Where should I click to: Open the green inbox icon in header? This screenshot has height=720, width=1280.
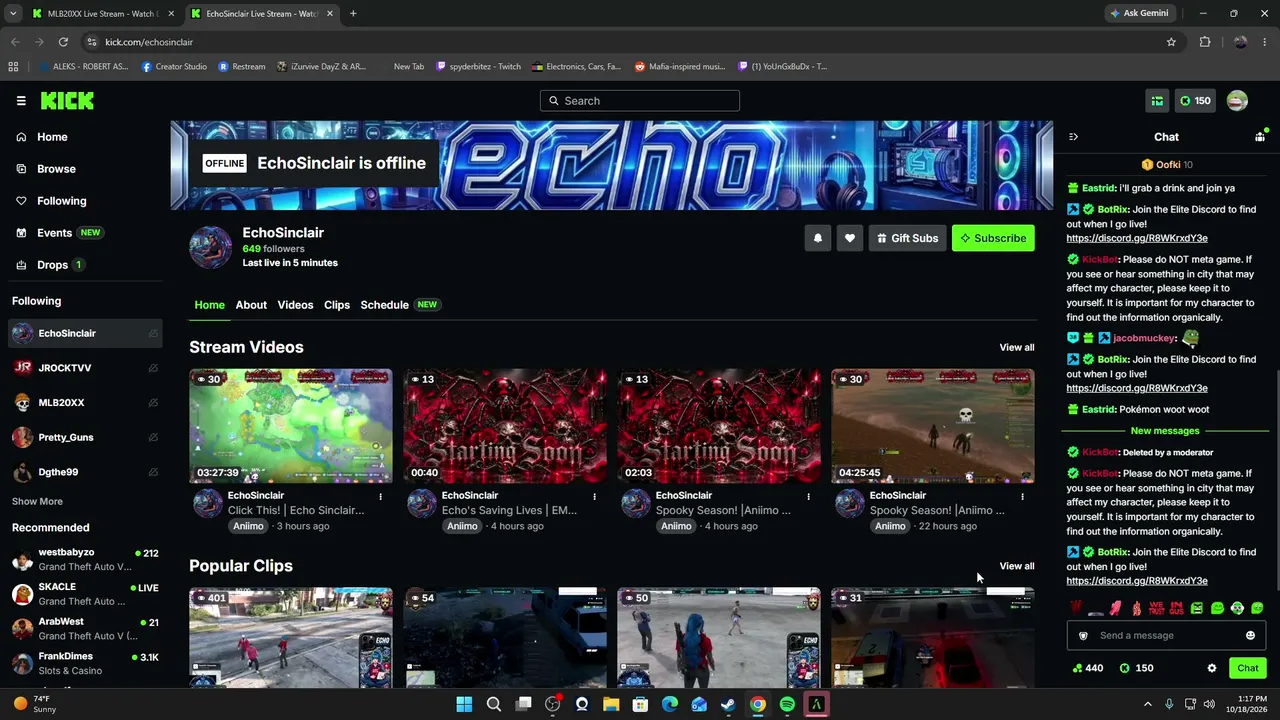(x=1157, y=101)
